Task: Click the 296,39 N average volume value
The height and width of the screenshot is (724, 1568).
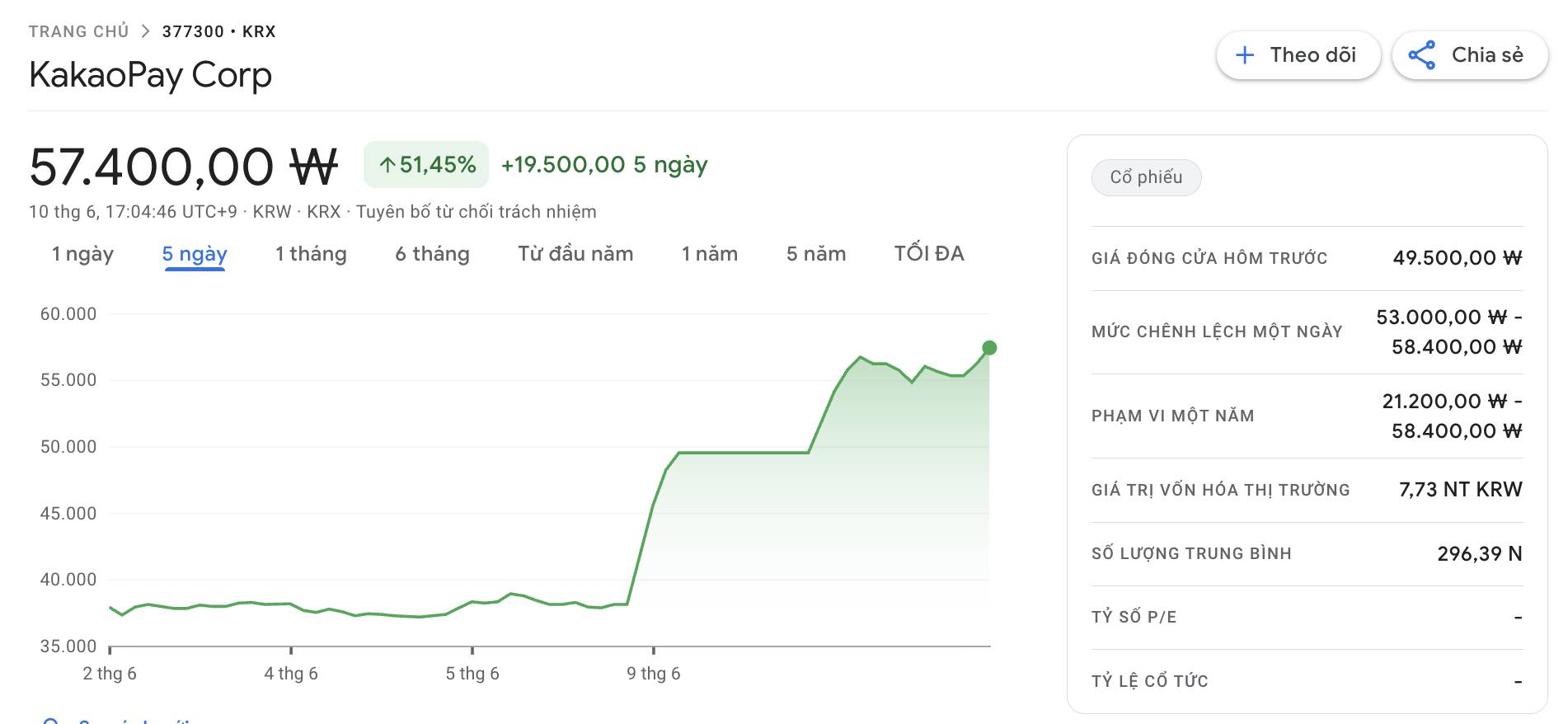Action: coord(1480,554)
